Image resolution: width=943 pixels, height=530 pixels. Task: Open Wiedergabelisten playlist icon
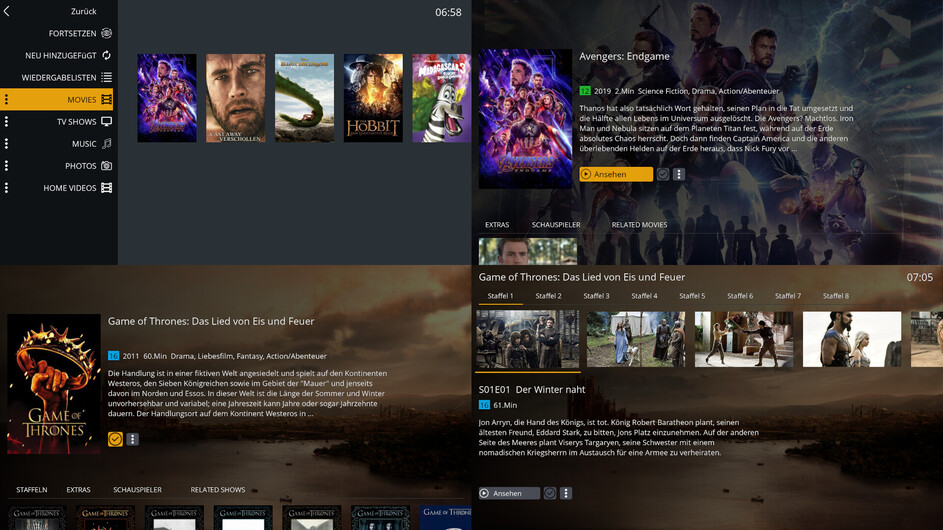pyautogui.click(x=106, y=77)
